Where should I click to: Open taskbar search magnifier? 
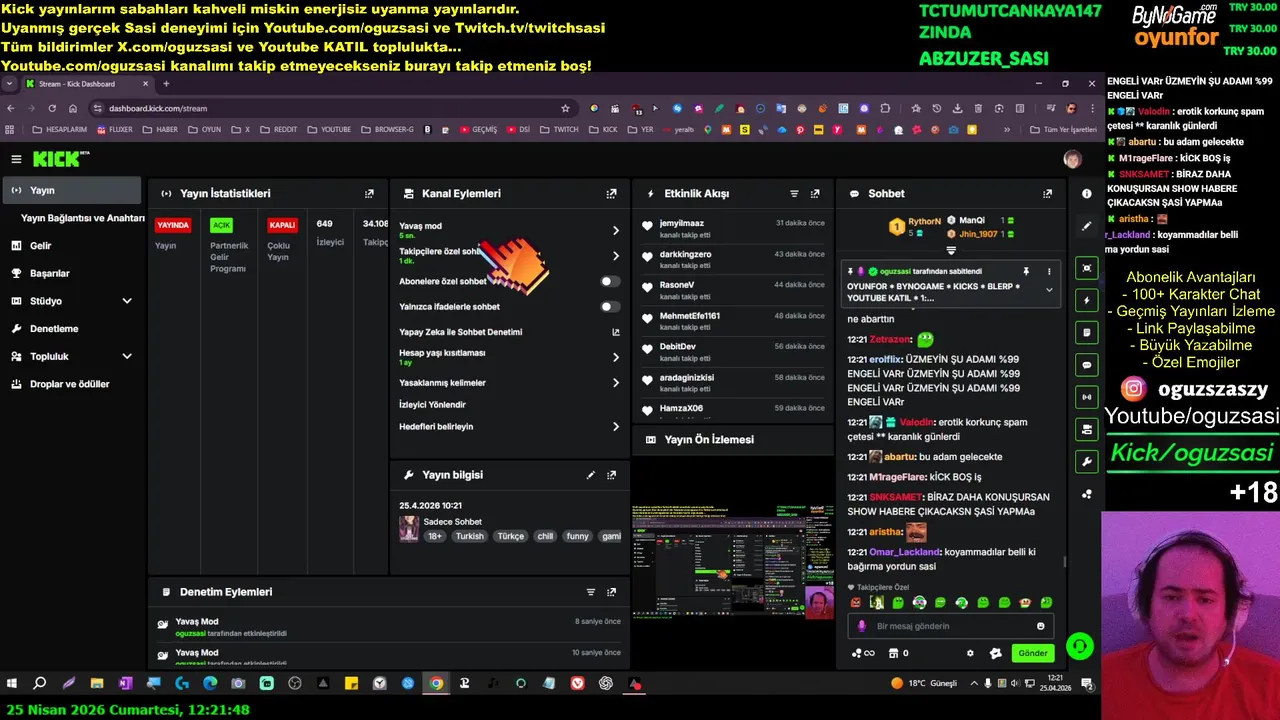click(x=40, y=684)
